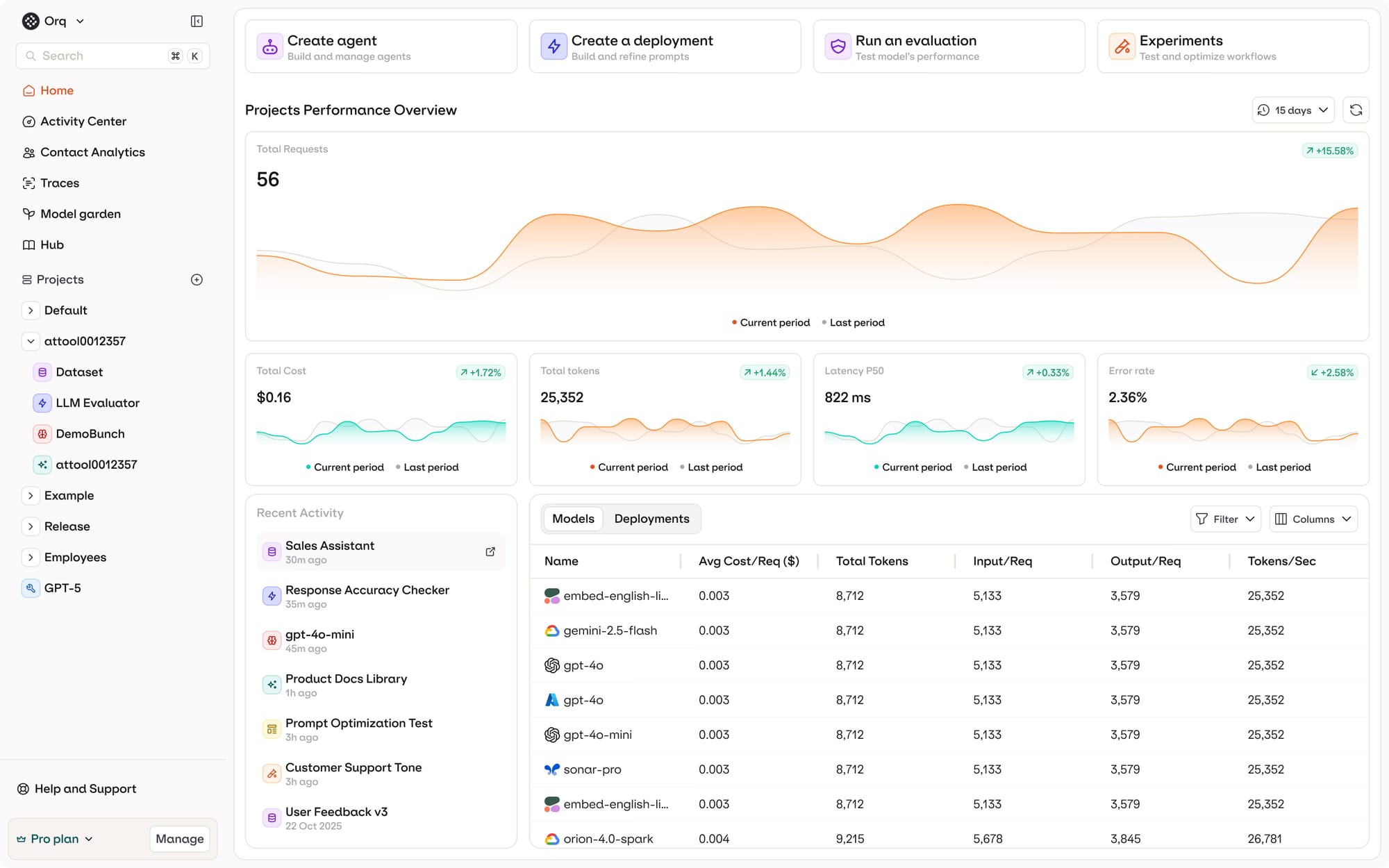Open the Filter dropdown
The width and height of the screenshot is (1389, 868).
click(1226, 519)
